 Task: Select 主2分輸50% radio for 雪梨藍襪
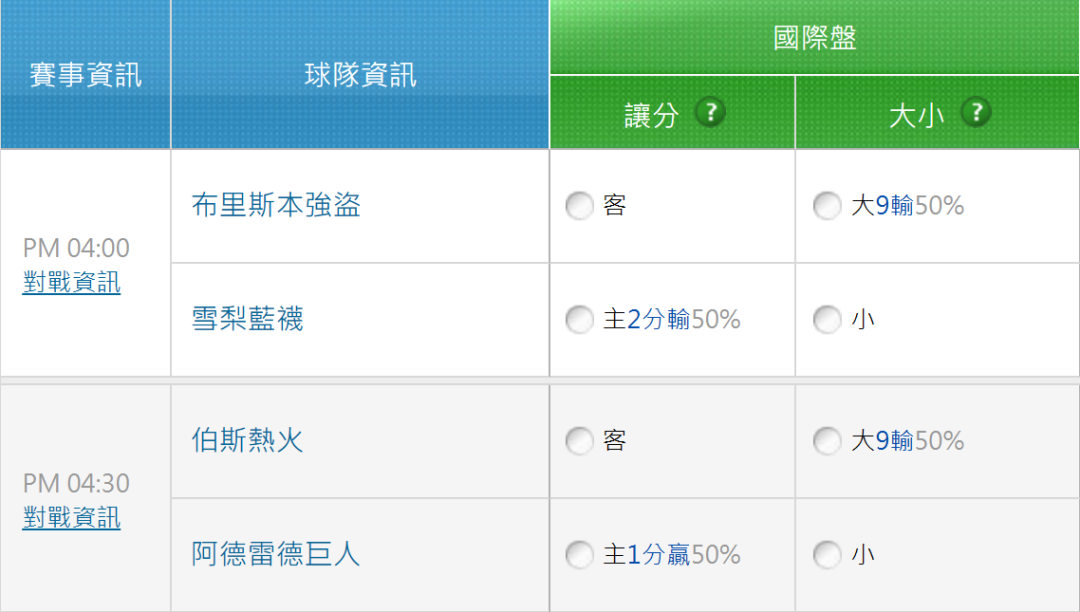coord(579,320)
